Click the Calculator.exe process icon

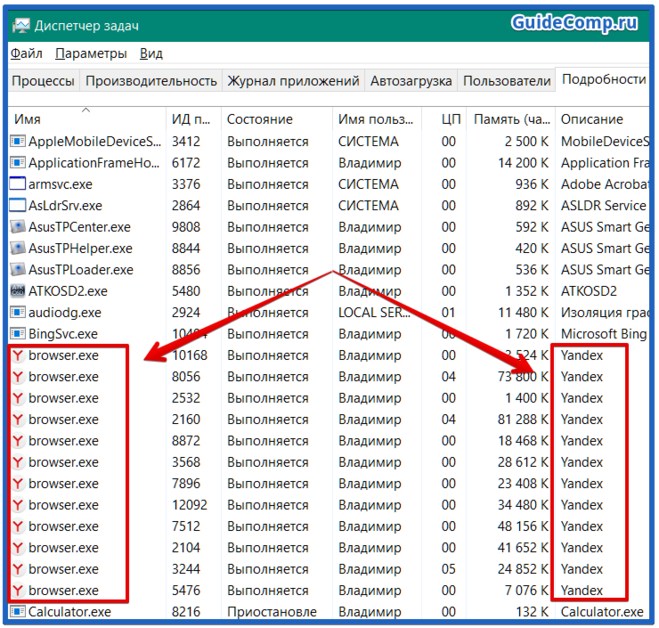click(18, 611)
